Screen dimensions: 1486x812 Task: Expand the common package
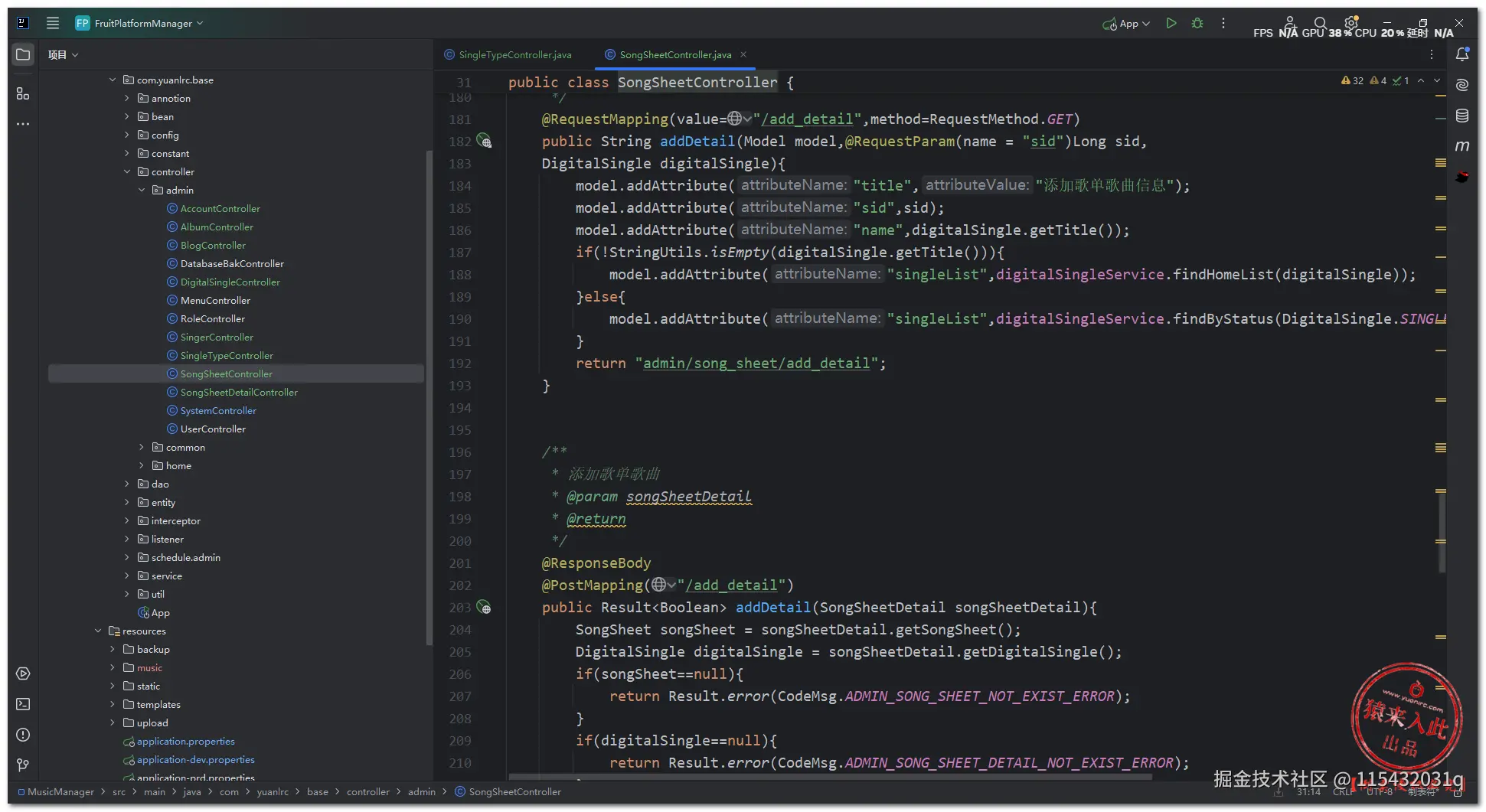tap(142, 447)
